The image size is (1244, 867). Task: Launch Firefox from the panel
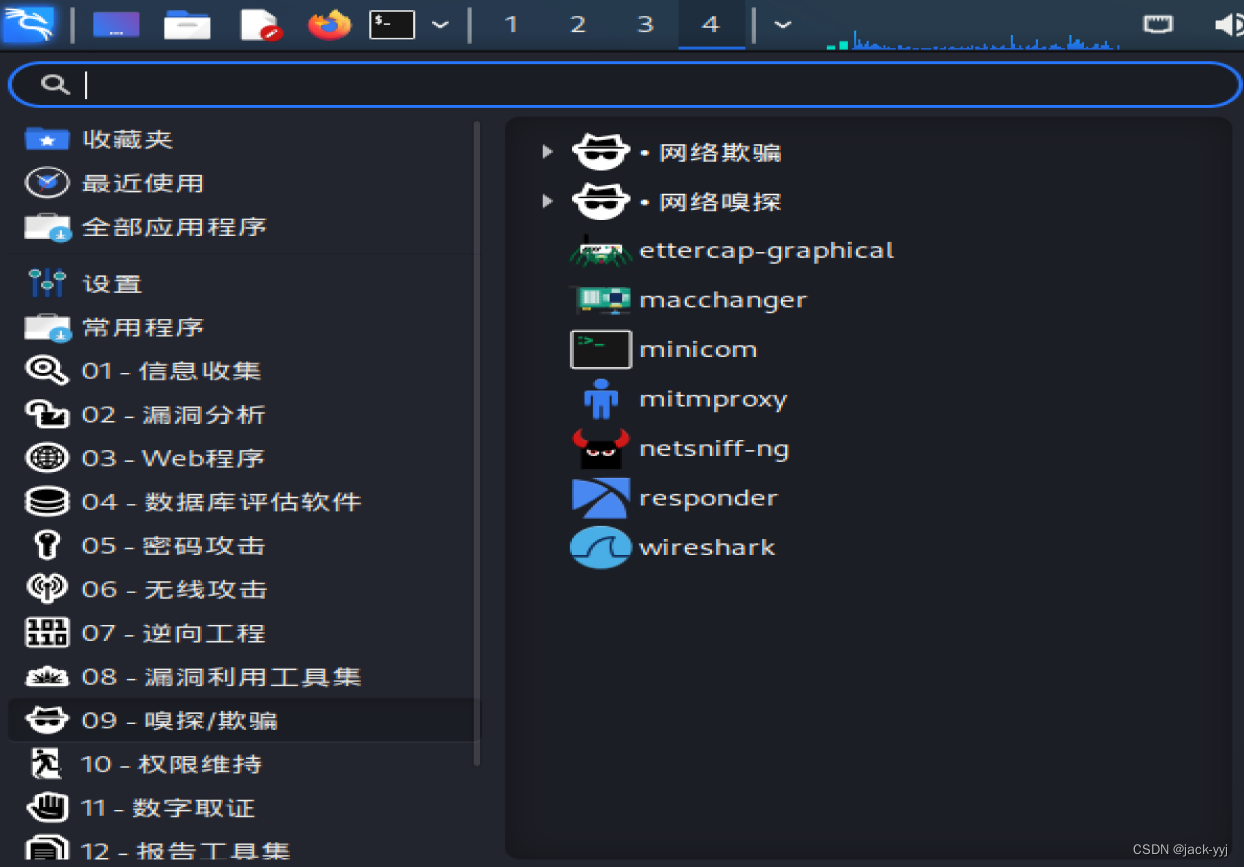click(x=329, y=24)
